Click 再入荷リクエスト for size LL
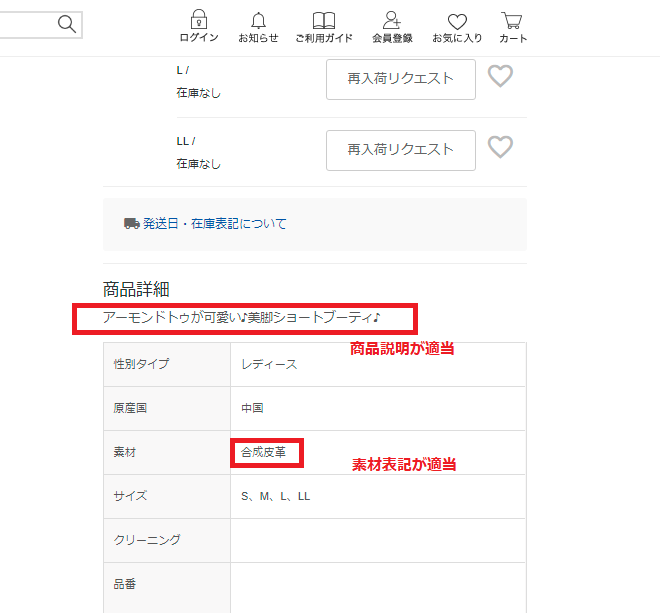Screen dimensions: 660x613 pos(401,150)
